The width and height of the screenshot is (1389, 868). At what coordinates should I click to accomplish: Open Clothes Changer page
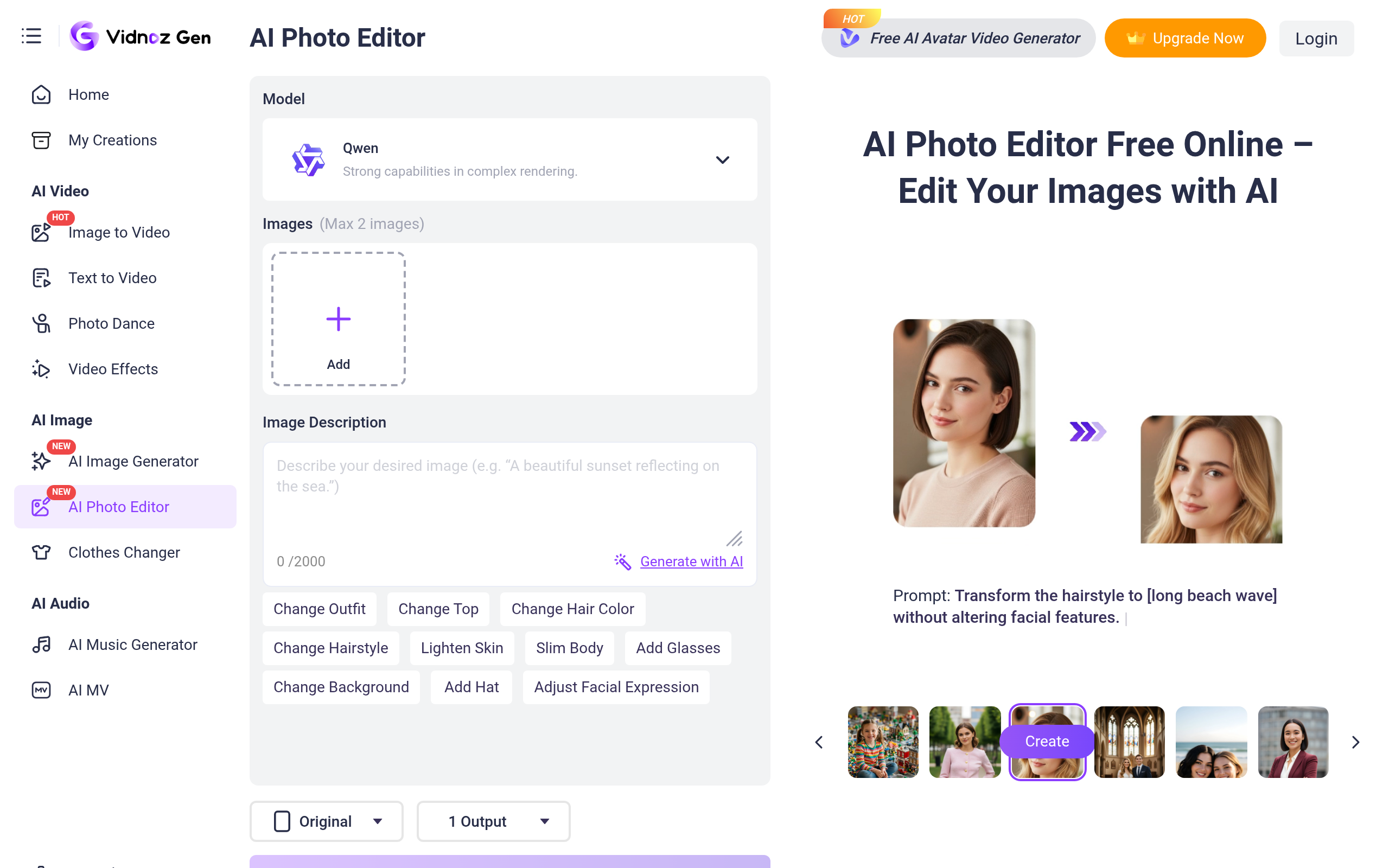click(125, 552)
